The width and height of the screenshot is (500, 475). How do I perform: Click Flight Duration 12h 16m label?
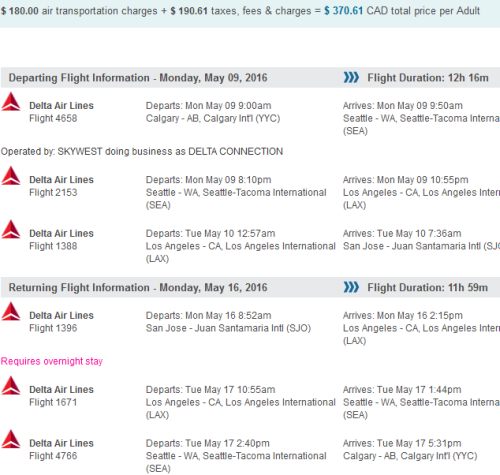click(x=428, y=78)
